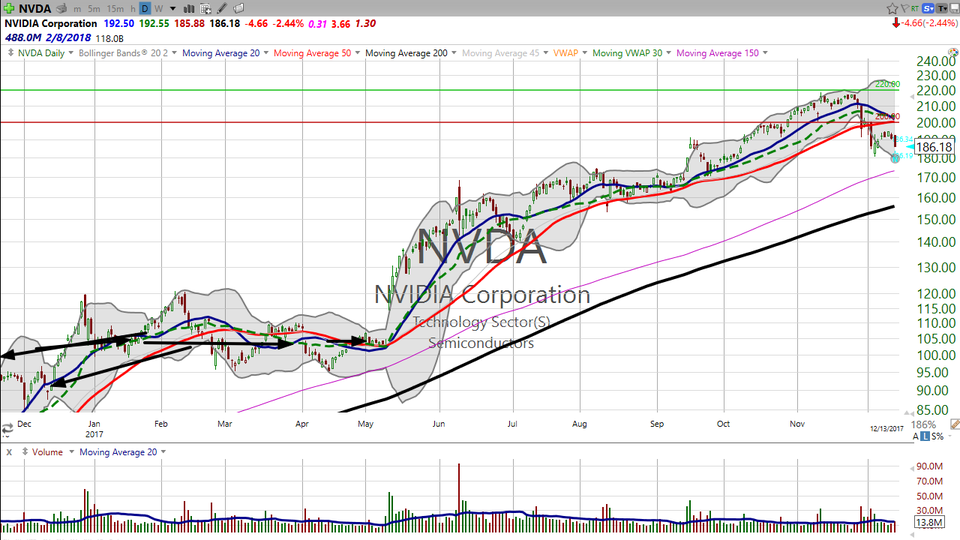Select the Weekly 'W' timeframe
960x540 pixels.
point(159,9)
